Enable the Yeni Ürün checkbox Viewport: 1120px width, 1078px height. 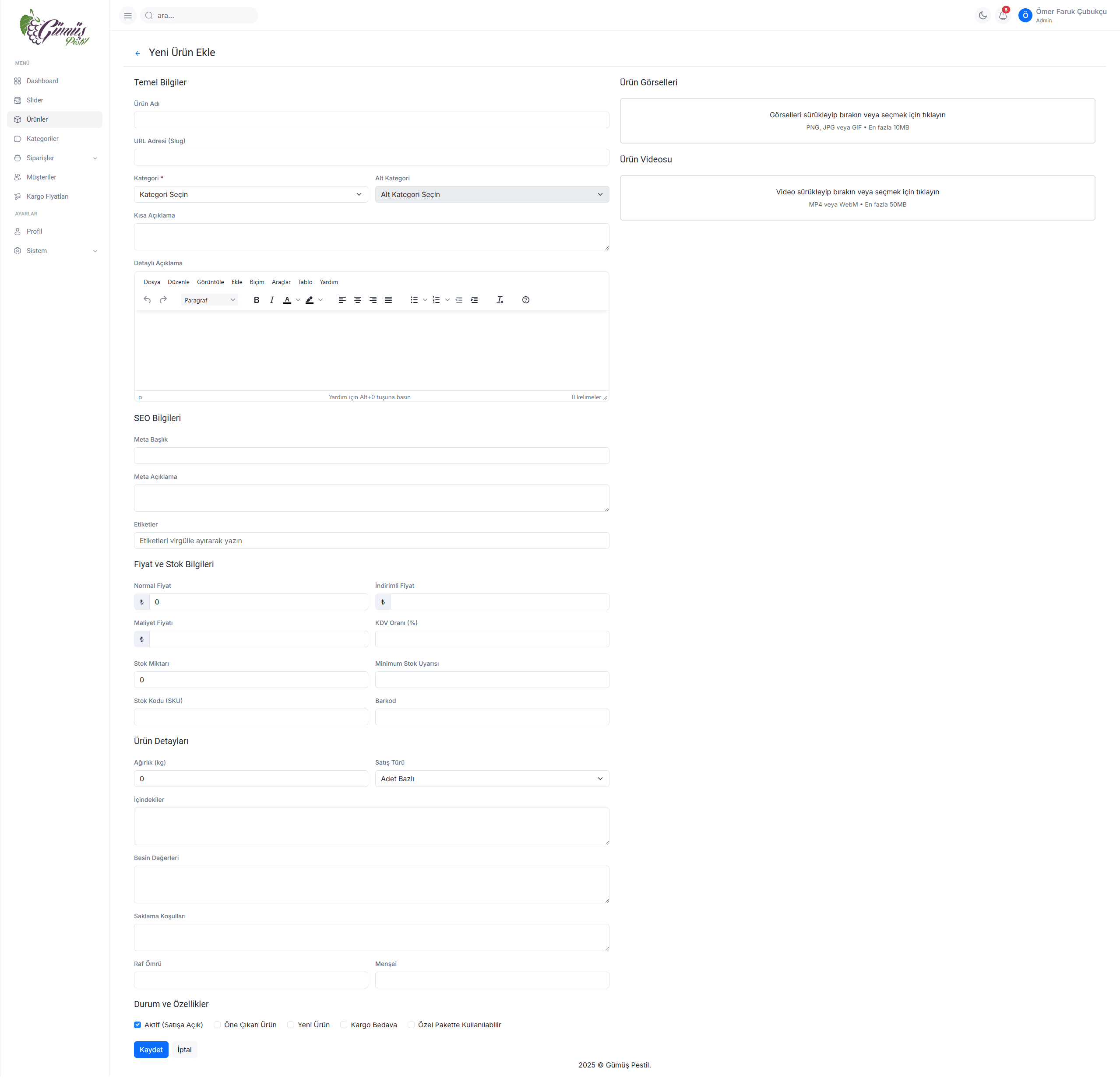click(x=291, y=1025)
